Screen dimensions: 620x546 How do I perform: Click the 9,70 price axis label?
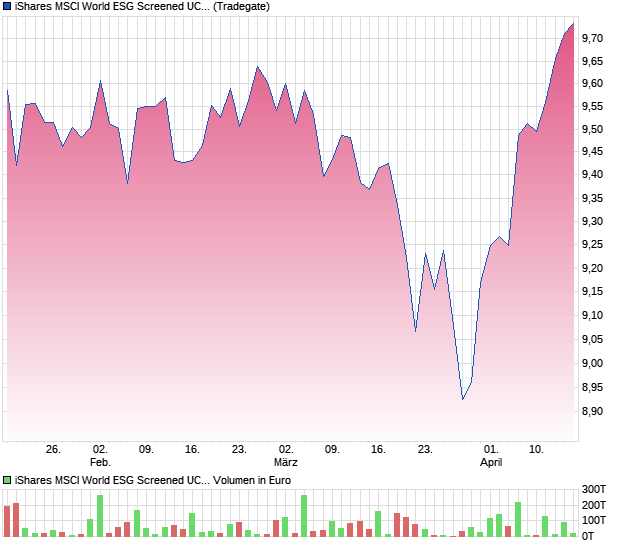(592, 38)
